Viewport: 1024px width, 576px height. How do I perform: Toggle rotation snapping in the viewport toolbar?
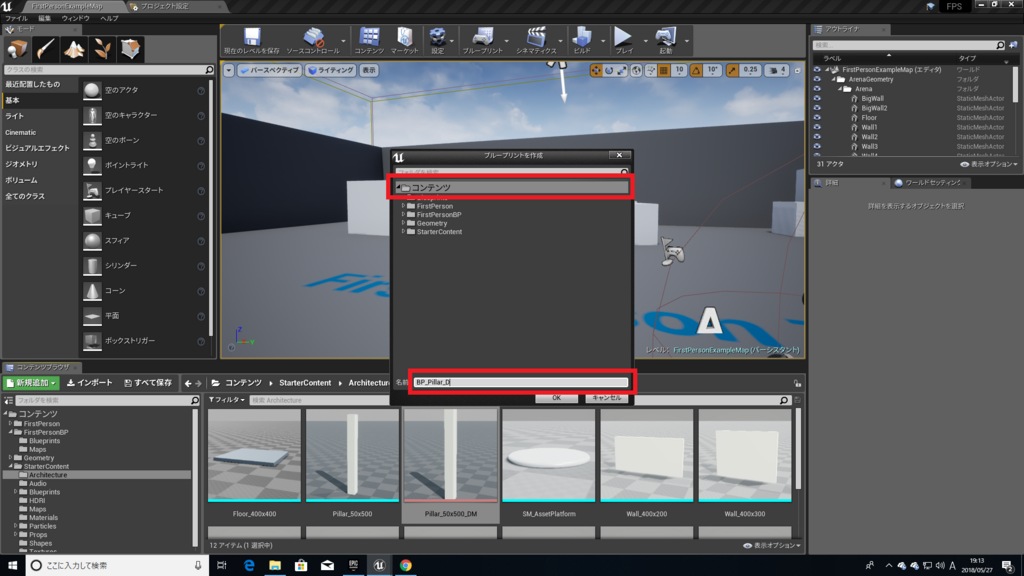click(x=696, y=71)
